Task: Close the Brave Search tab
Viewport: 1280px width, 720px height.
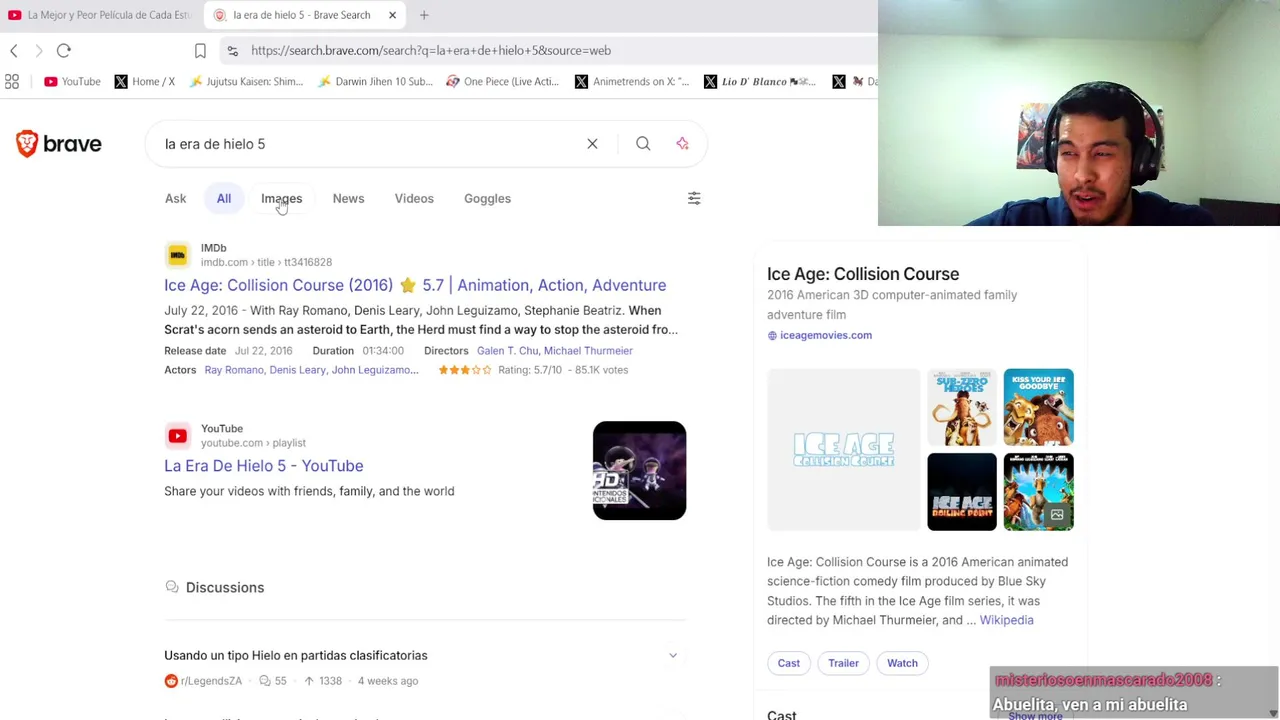Action: point(392,15)
